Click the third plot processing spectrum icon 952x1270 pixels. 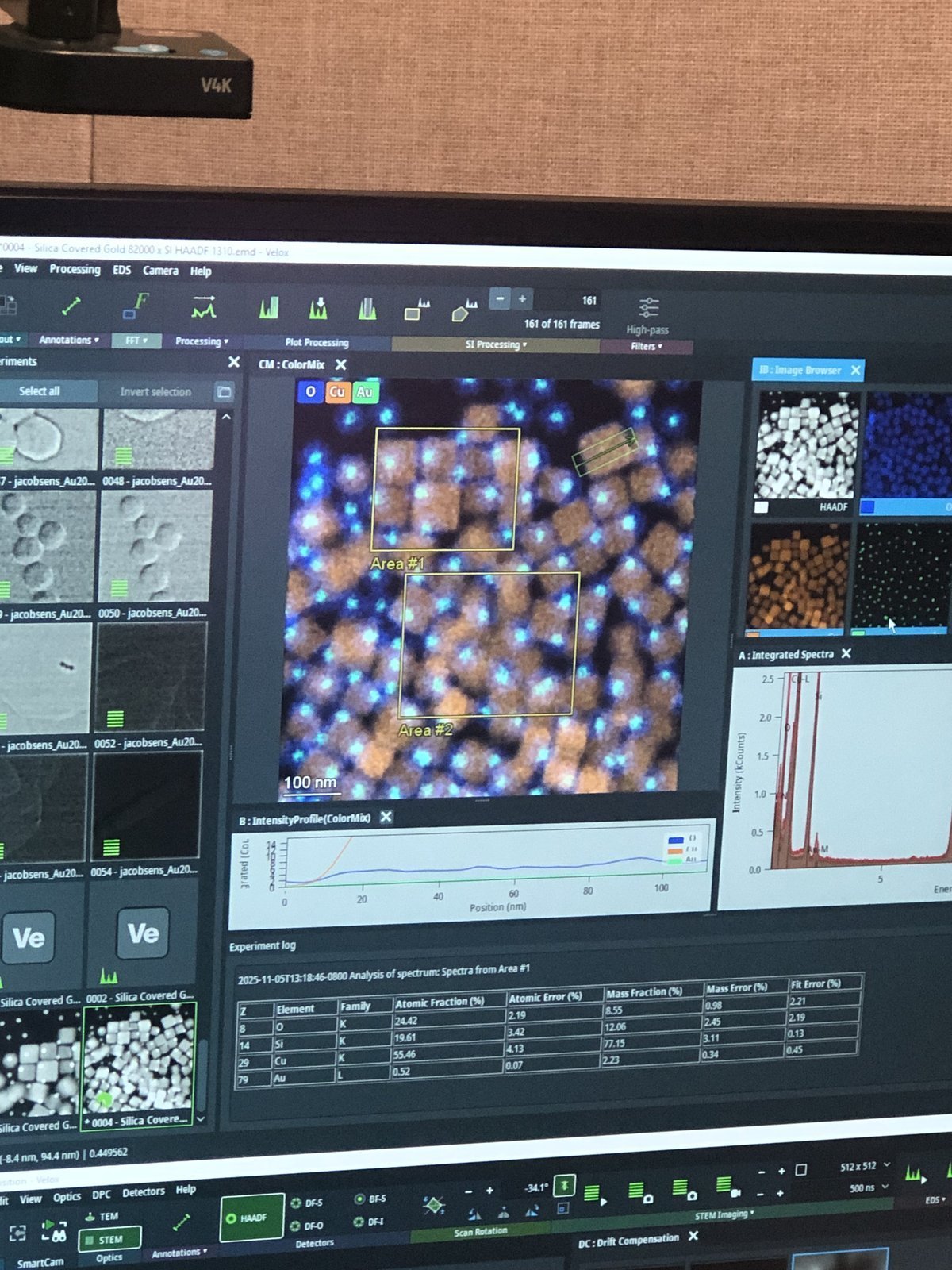367,310
